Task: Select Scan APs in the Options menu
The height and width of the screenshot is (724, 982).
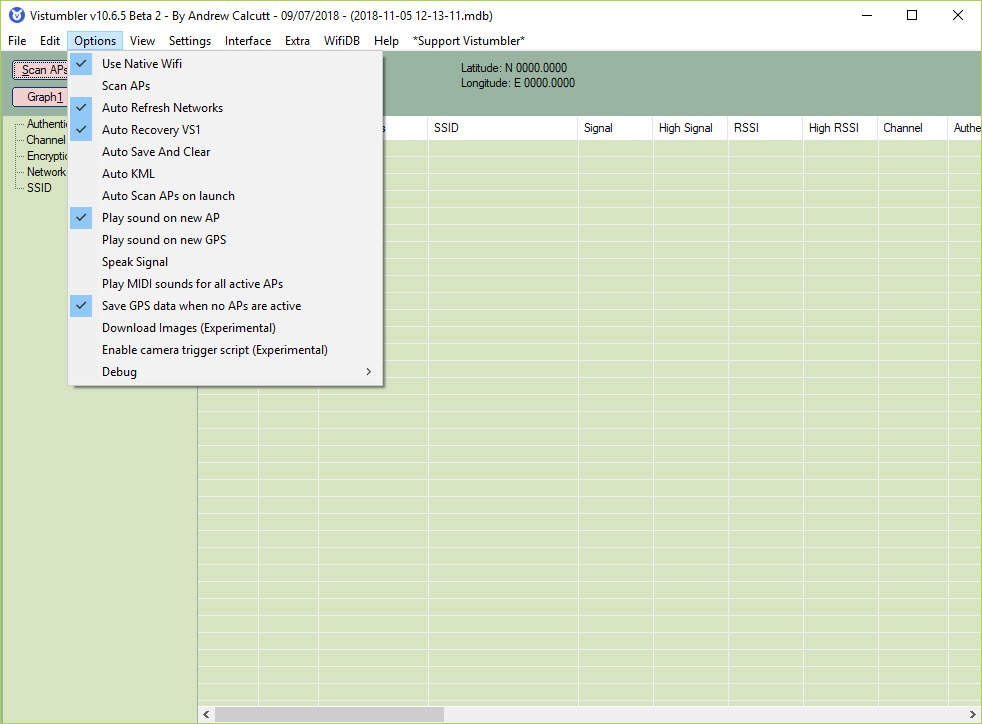Action: pos(225,86)
